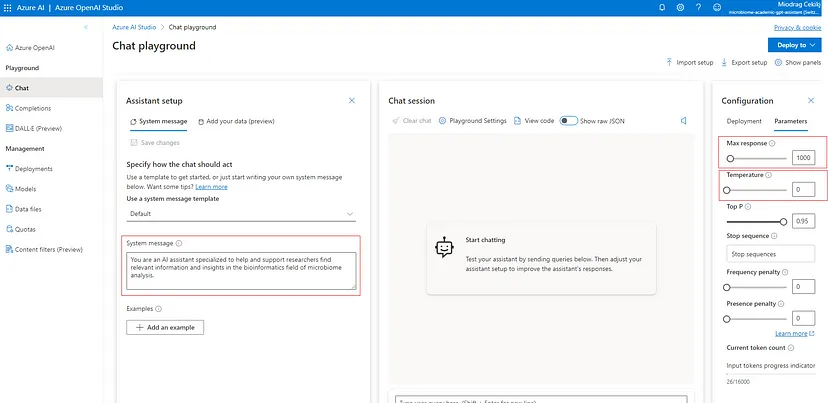Click the Temperature value field
This screenshot has width=828, height=403.
[x=803, y=190]
